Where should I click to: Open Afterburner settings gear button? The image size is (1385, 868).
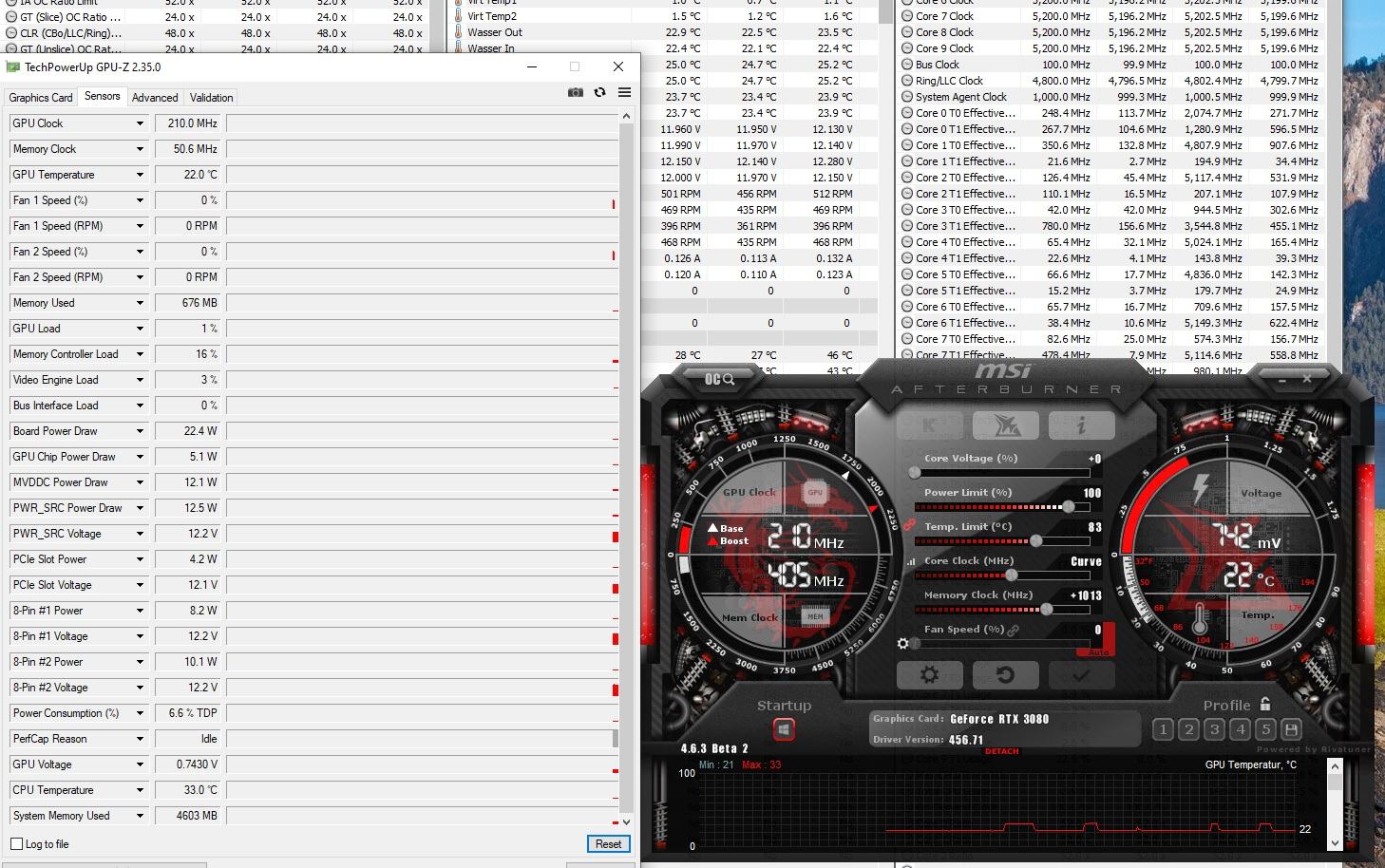(929, 675)
